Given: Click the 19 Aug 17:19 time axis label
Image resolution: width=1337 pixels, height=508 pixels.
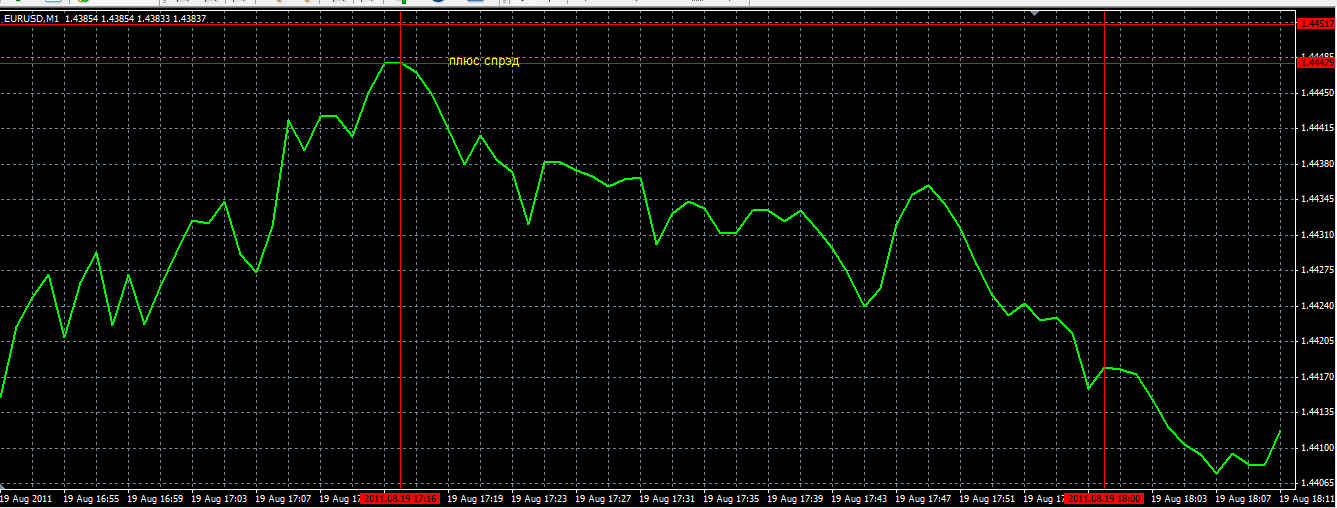Looking at the screenshot, I should [x=476, y=498].
